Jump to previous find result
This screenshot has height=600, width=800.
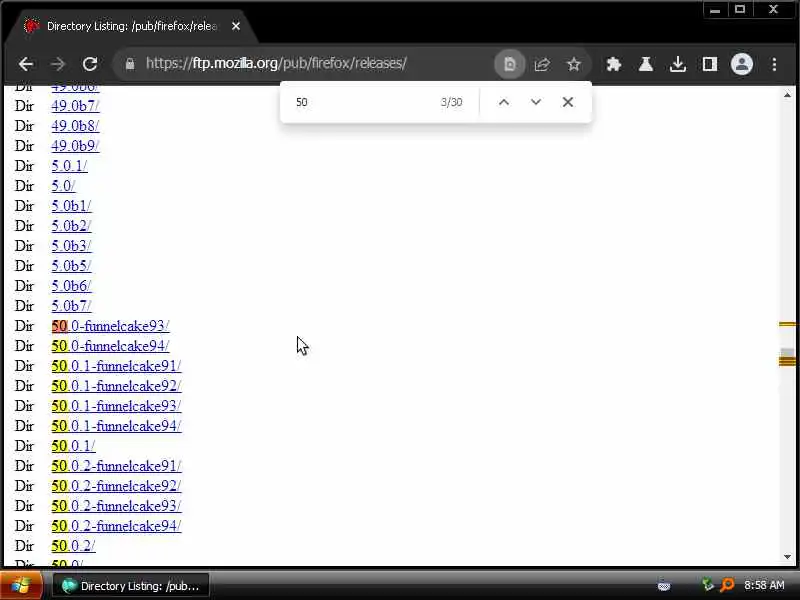coord(504,102)
